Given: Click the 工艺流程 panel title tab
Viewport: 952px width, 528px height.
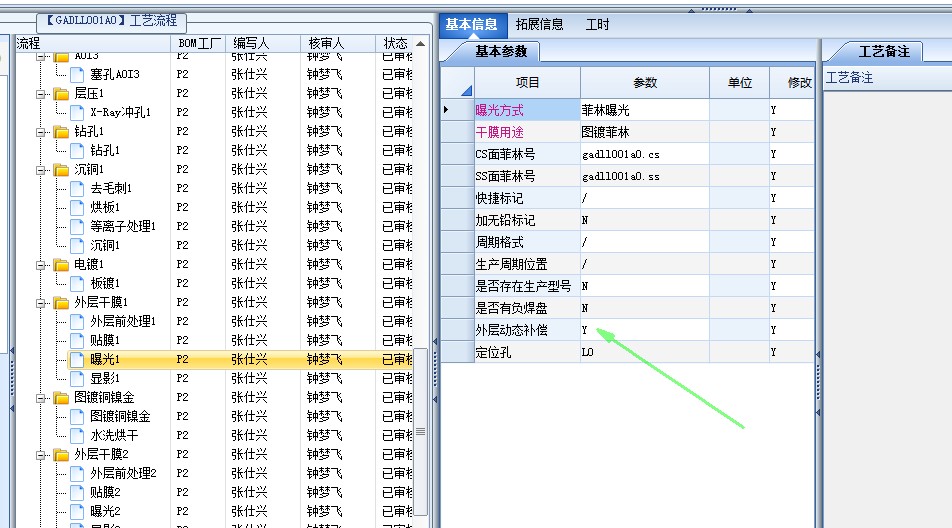Looking at the screenshot, I should tap(113, 21).
